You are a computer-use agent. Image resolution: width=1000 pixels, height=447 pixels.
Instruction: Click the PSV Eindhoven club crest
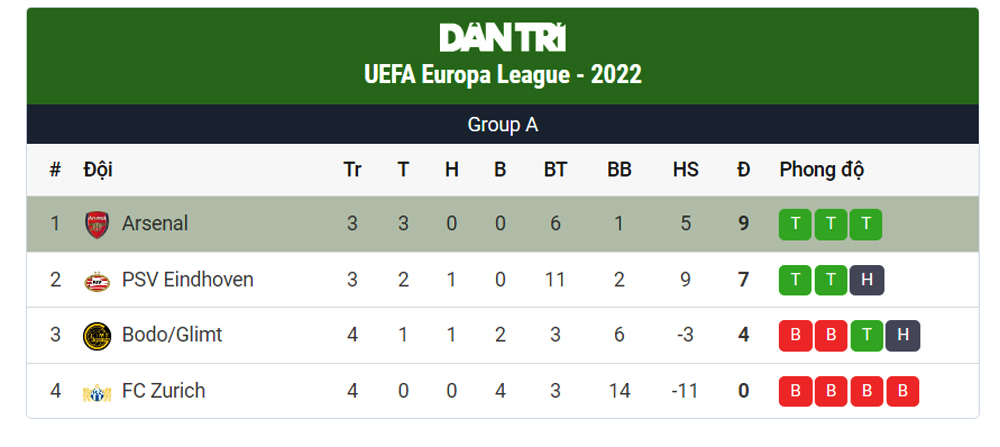click(x=96, y=280)
